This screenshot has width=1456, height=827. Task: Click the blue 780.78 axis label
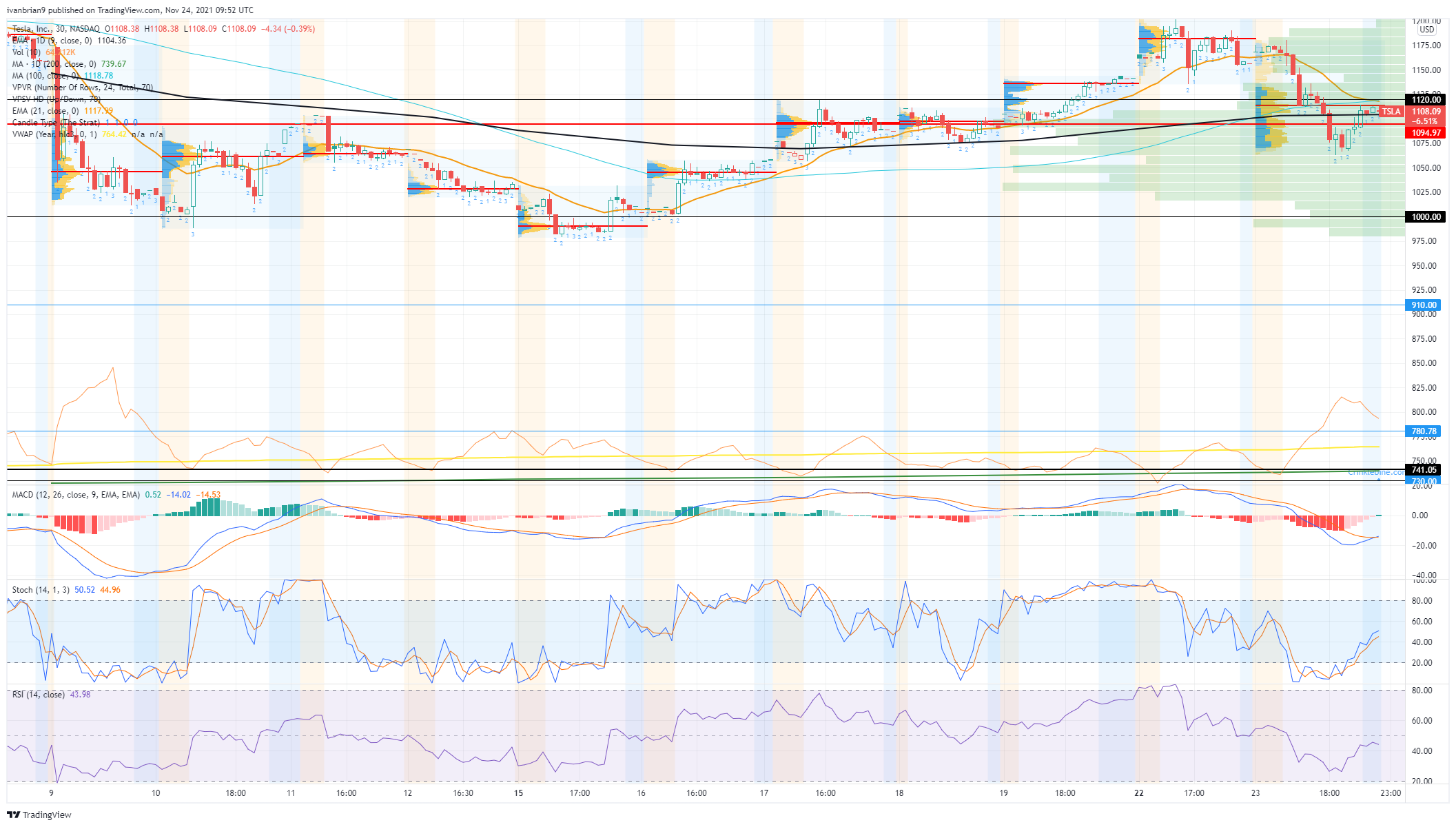tap(1423, 431)
